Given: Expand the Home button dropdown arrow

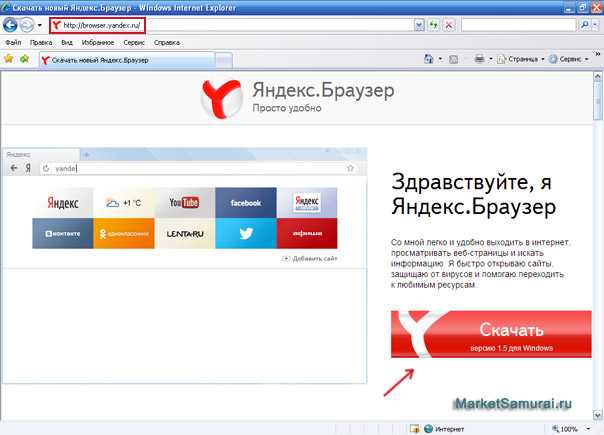Looking at the screenshot, I should point(440,59).
